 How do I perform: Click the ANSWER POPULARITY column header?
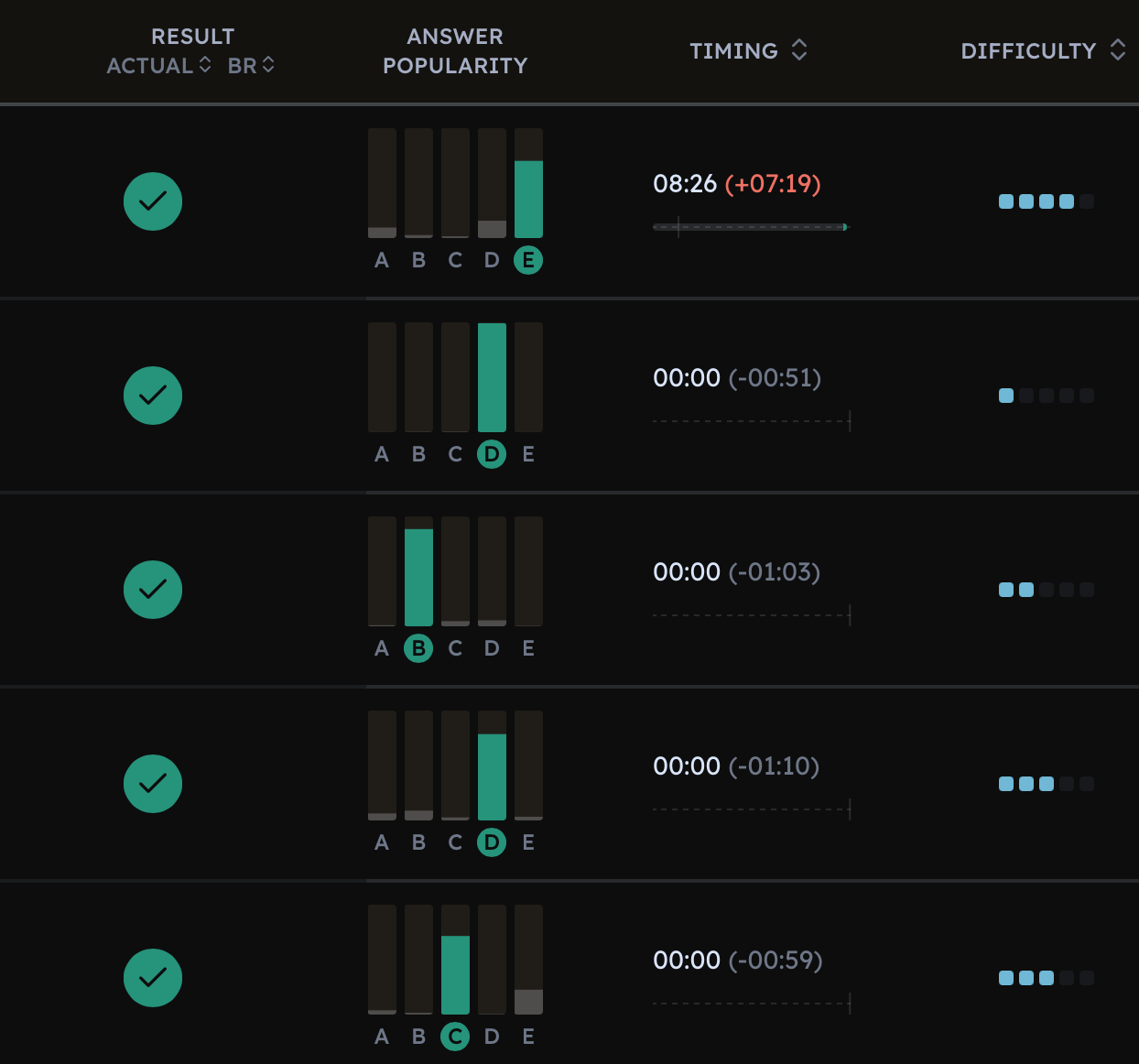(x=455, y=51)
